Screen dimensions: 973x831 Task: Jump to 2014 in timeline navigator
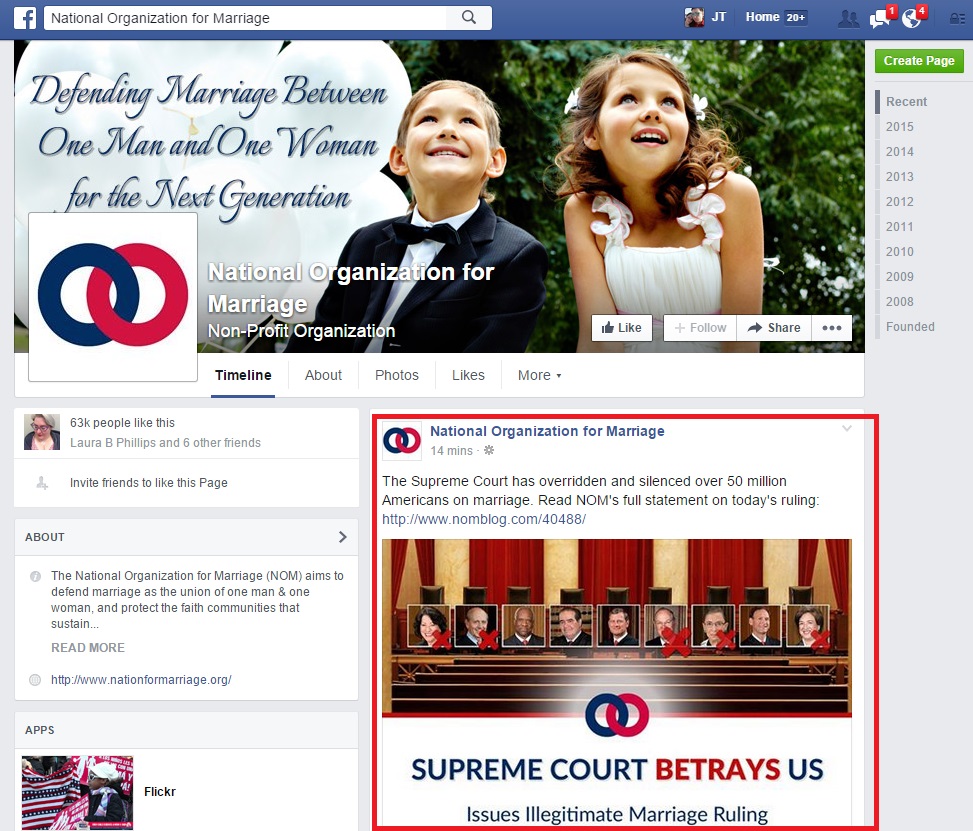click(x=899, y=151)
